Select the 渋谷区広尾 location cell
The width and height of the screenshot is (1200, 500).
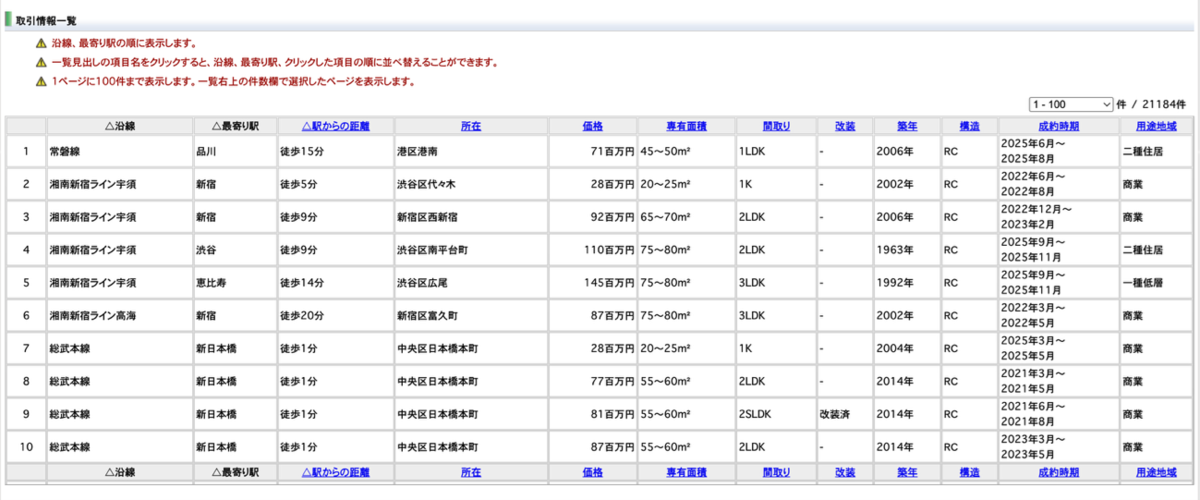(471, 283)
